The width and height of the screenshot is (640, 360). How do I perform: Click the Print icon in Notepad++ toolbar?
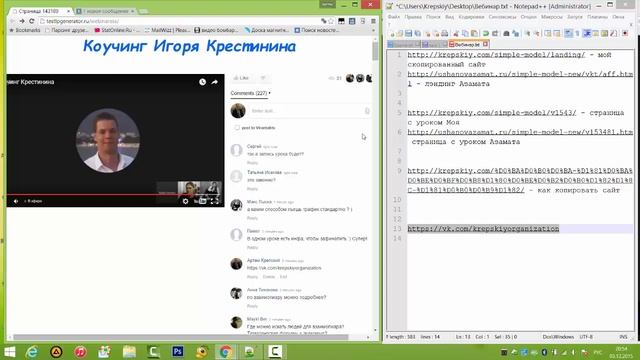445,33
